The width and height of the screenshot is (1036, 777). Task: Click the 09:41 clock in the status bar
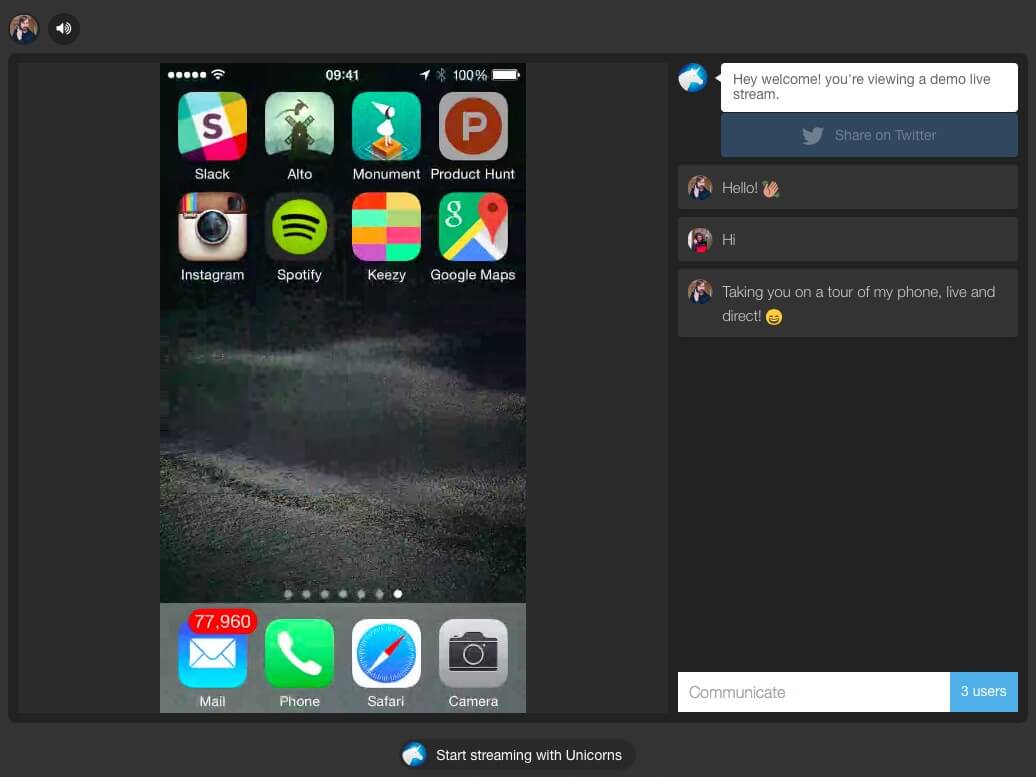[342, 75]
